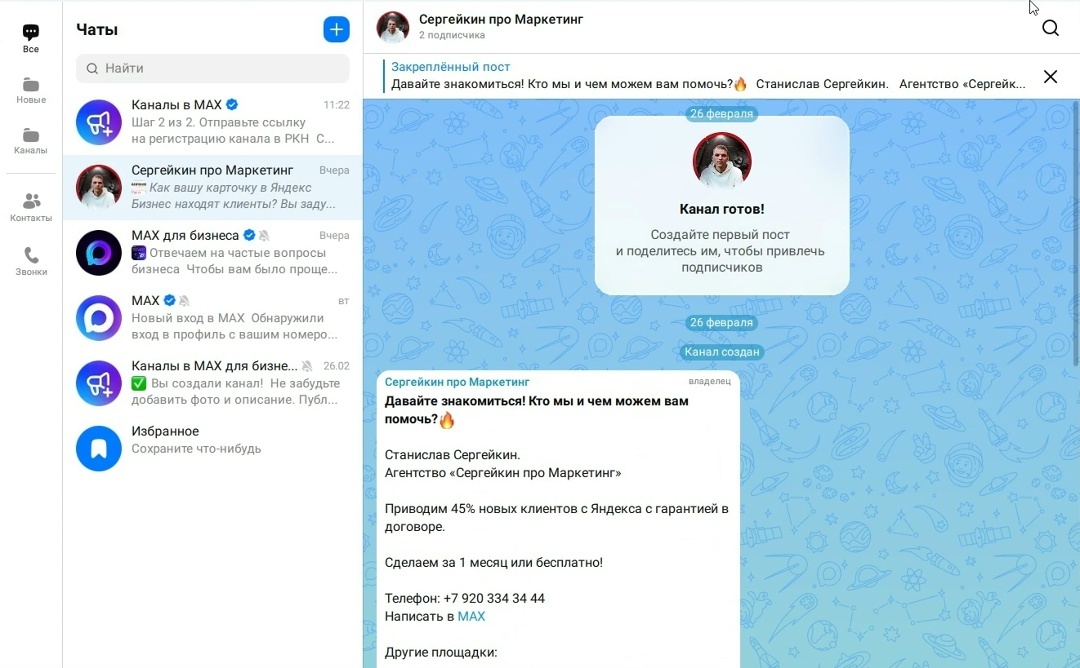Open the 'MAX для бизнеса' chat
1080x668 pixels.
(x=213, y=253)
